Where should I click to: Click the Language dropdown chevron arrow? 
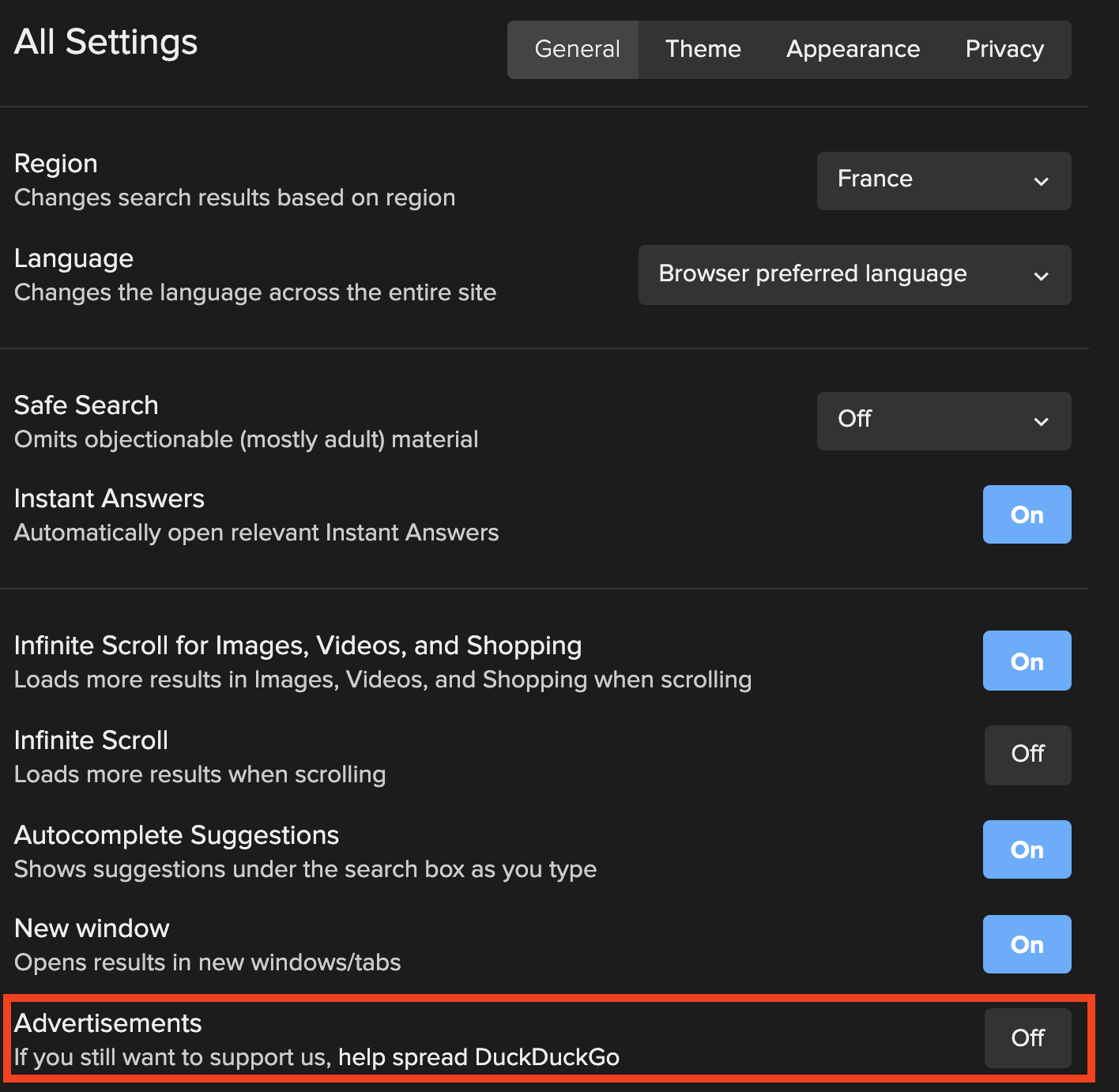click(x=1041, y=277)
